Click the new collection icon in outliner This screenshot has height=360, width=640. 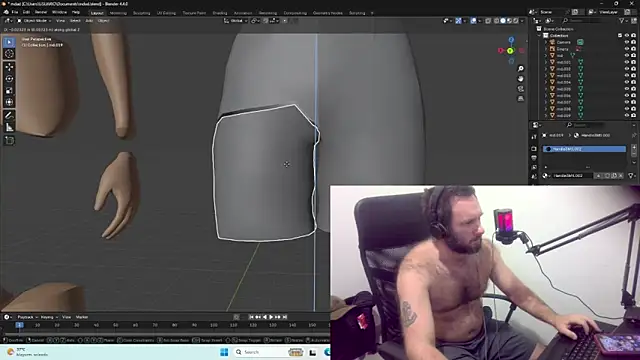(x=633, y=21)
